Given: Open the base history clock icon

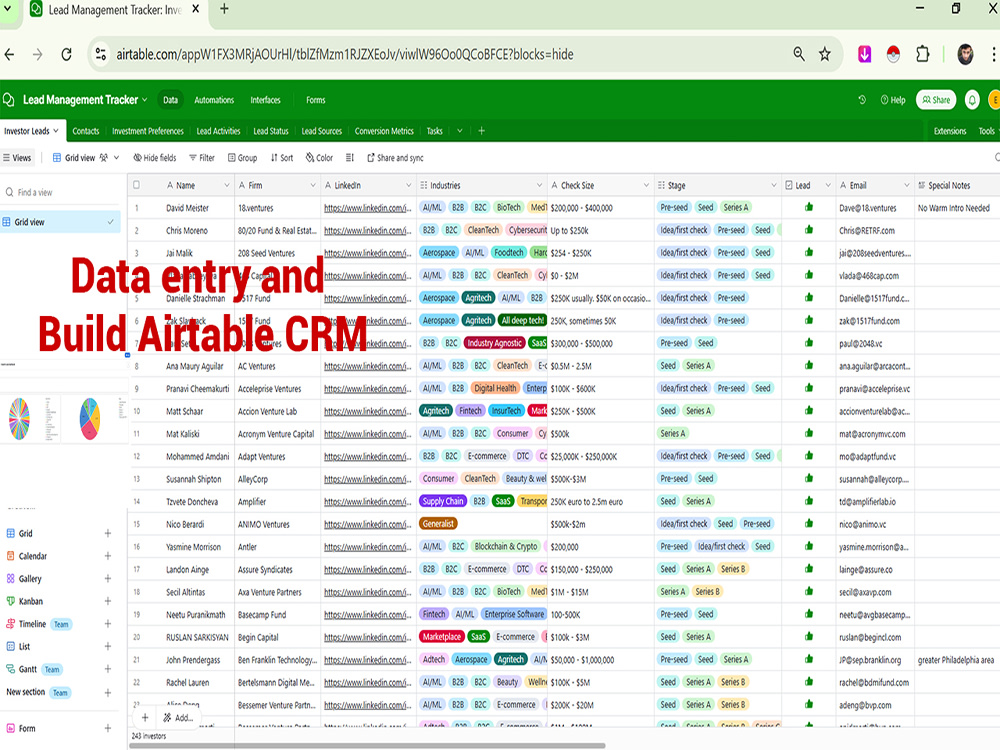Looking at the screenshot, I should [x=862, y=100].
